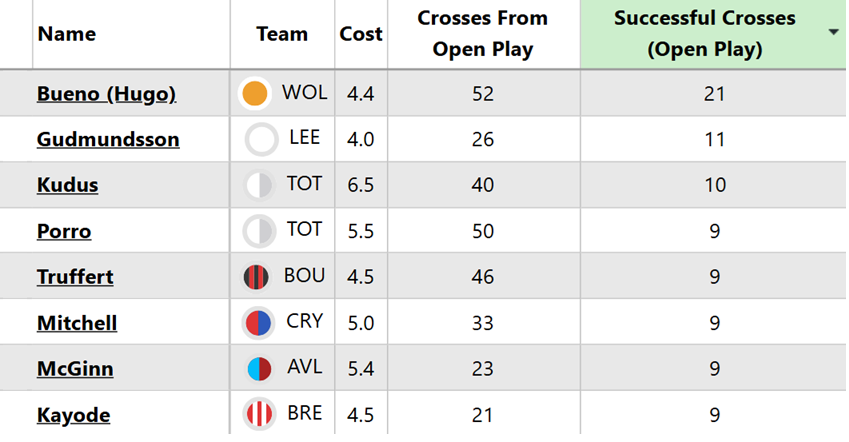Click the Crystal Palace badge icon

(258, 323)
